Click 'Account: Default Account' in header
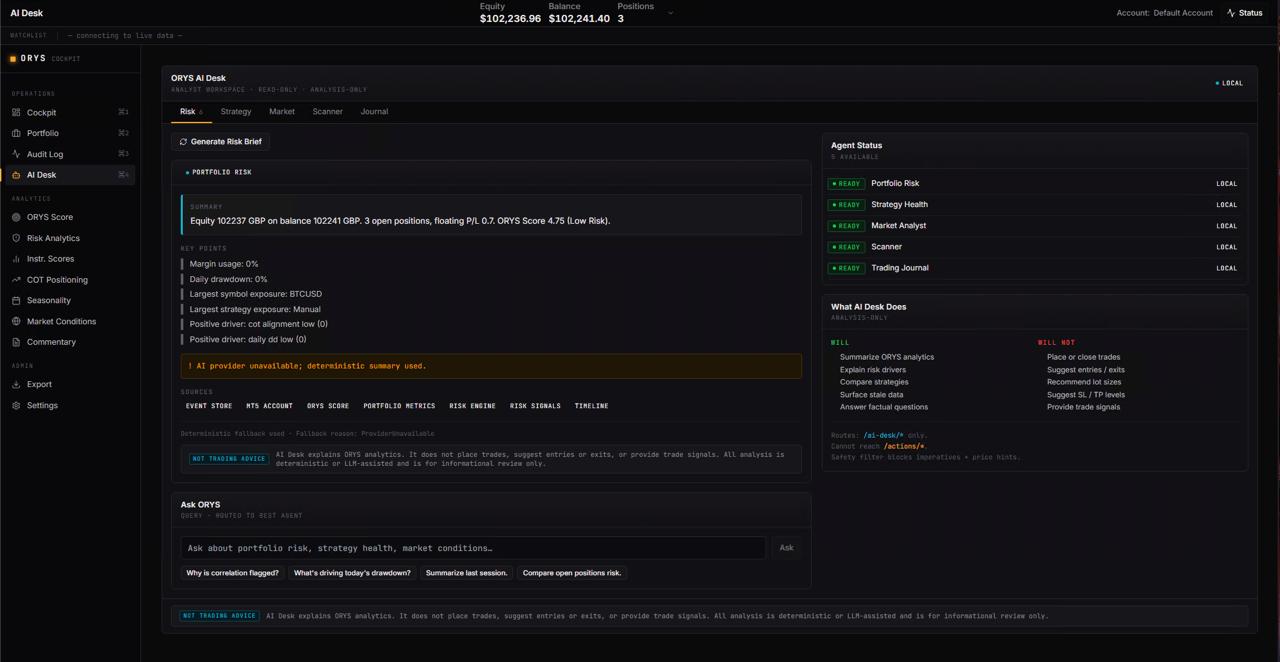 coord(1164,13)
